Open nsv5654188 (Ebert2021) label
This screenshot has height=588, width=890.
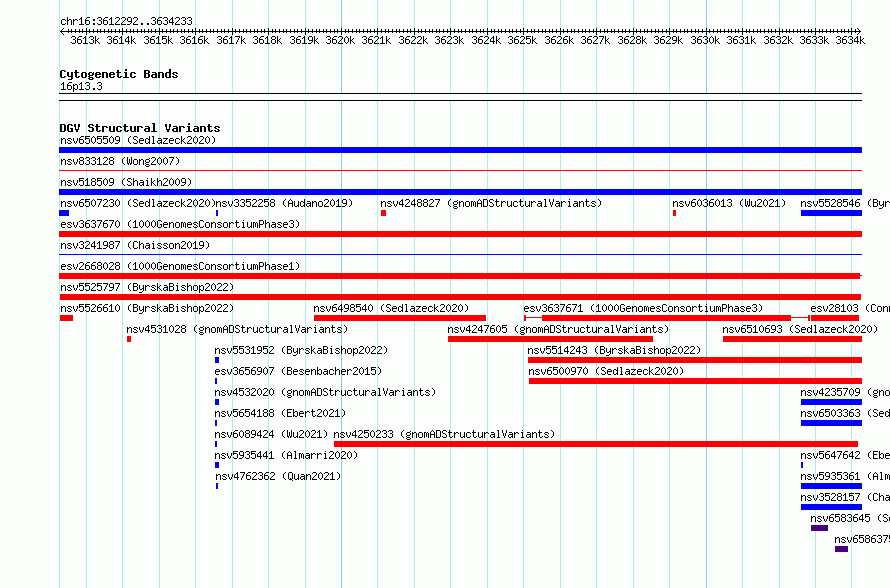click(280, 413)
